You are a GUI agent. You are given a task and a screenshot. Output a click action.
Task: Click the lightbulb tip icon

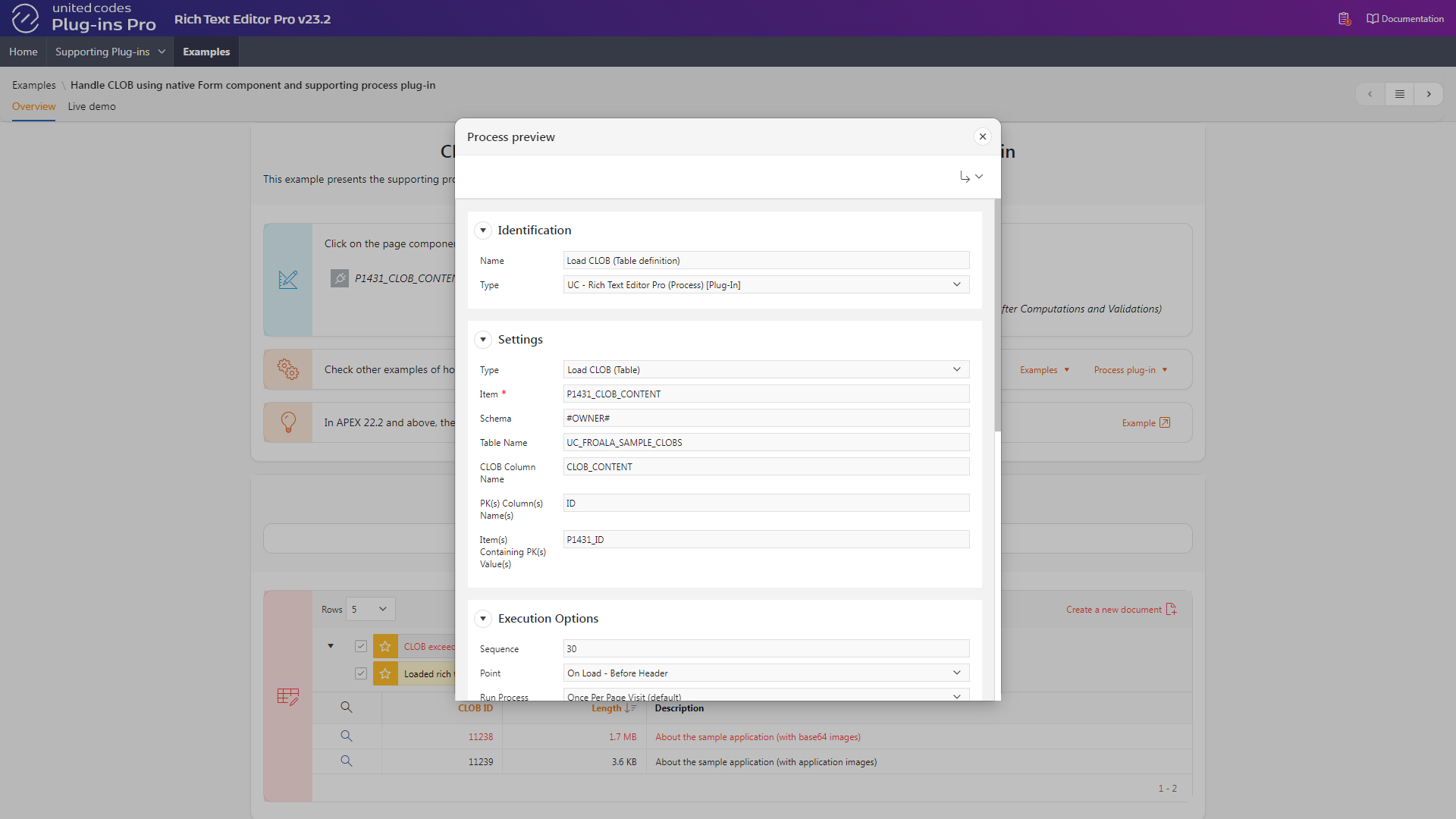point(288,422)
